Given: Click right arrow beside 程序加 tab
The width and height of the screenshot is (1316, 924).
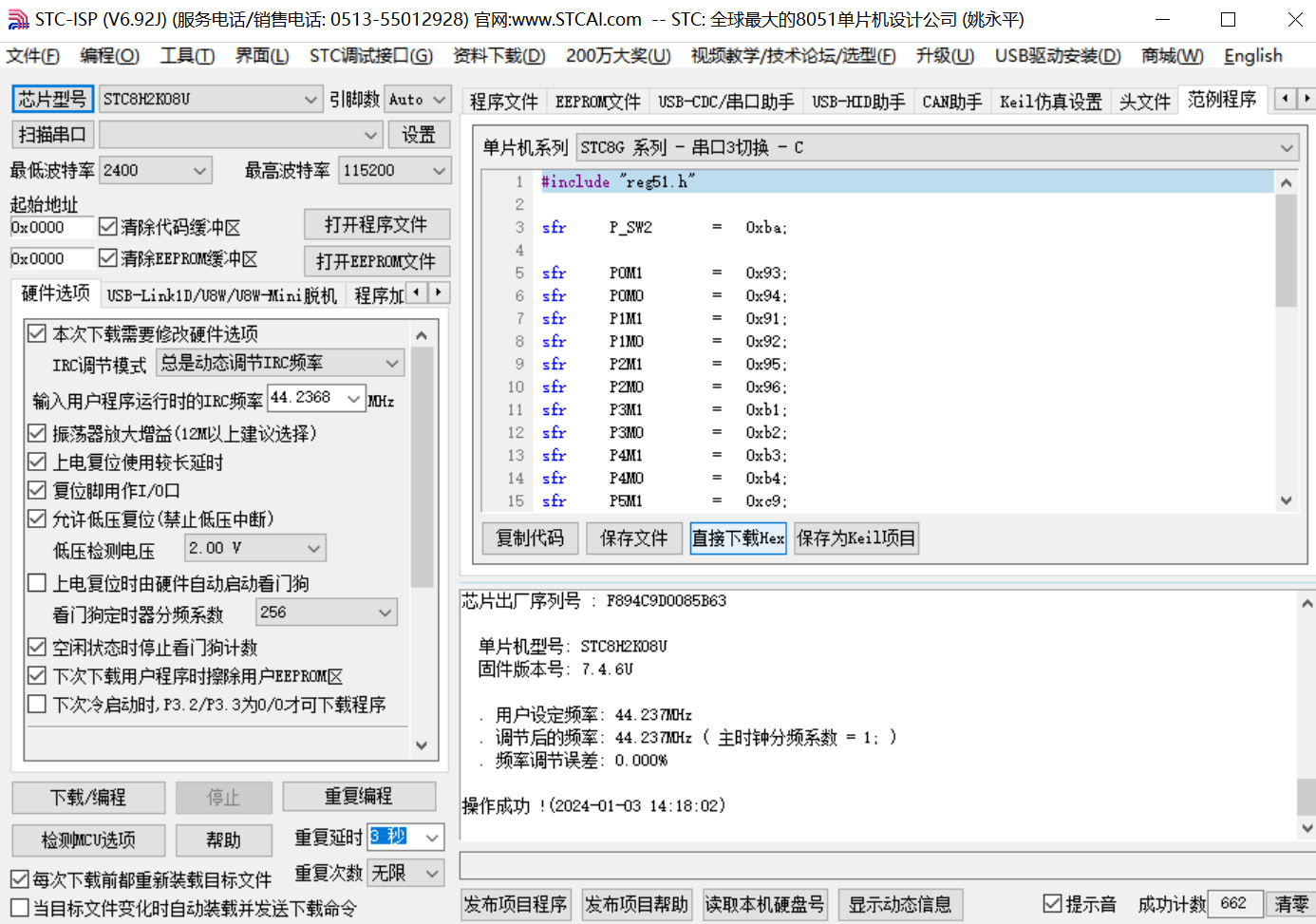Looking at the screenshot, I should tap(439, 292).
